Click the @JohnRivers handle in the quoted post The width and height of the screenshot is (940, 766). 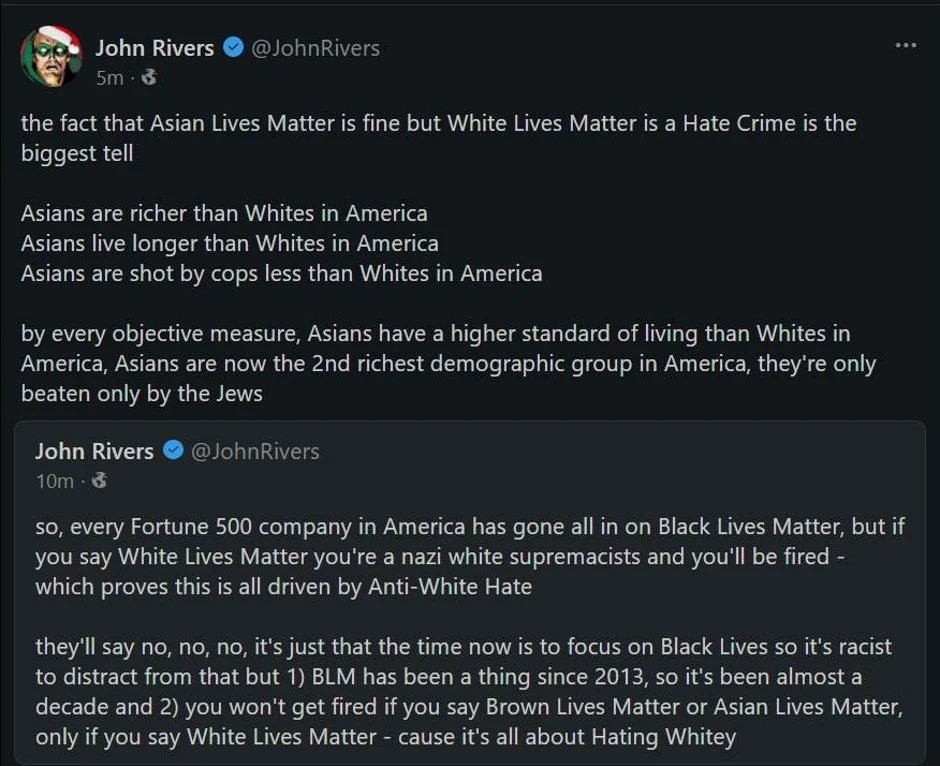pos(255,451)
